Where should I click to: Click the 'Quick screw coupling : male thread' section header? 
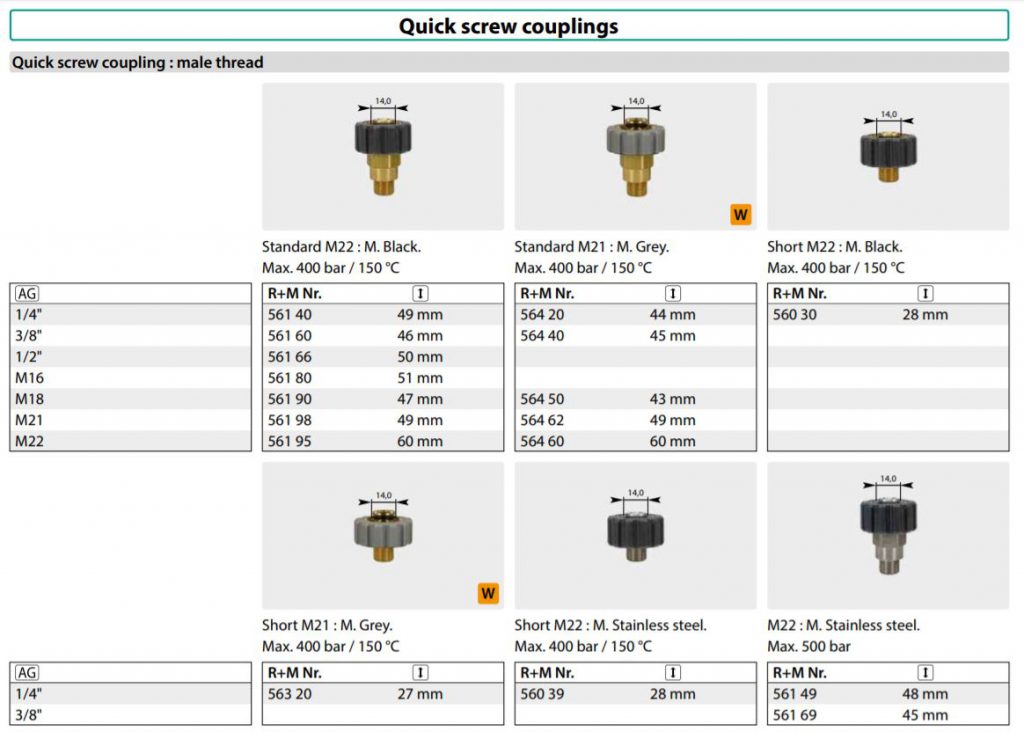pos(138,62)
